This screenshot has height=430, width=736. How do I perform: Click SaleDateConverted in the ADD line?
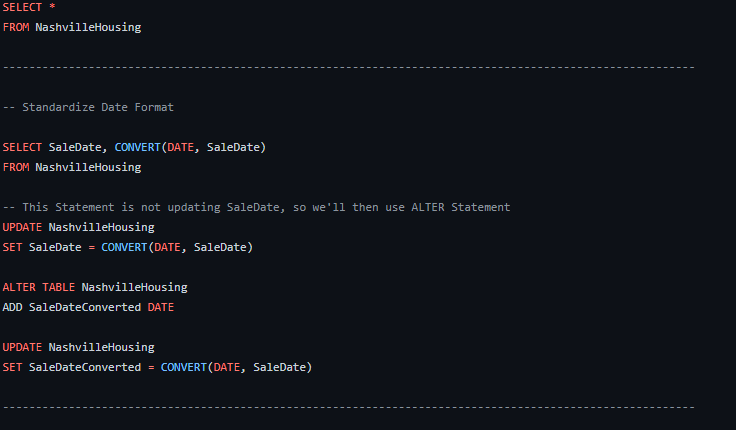(x=85, y=307)
